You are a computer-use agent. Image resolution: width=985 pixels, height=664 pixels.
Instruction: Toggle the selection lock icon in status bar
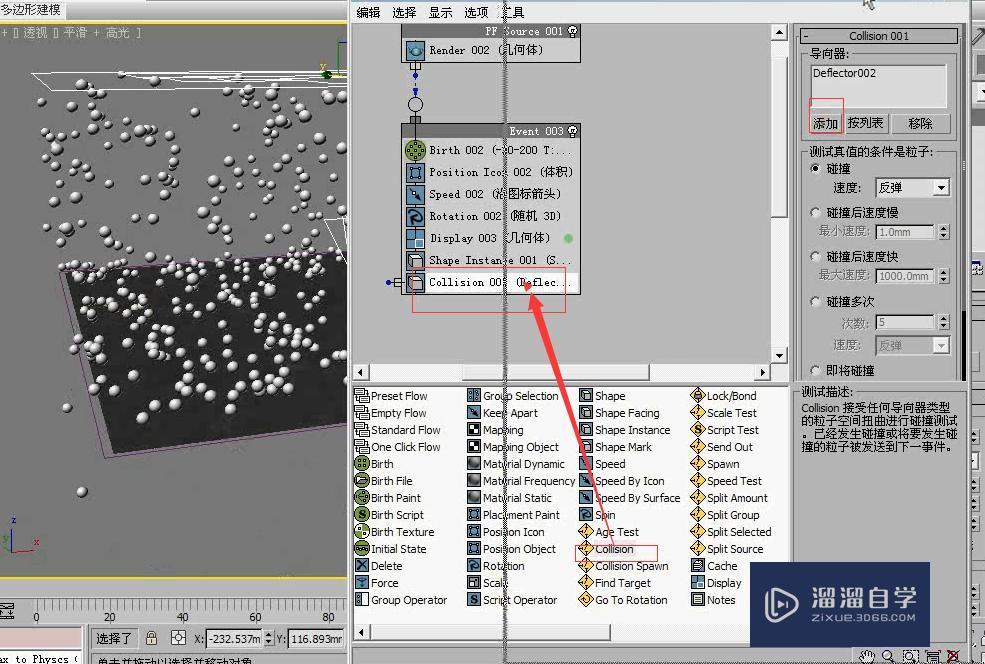pyautogui.click(x=151, y=638)
